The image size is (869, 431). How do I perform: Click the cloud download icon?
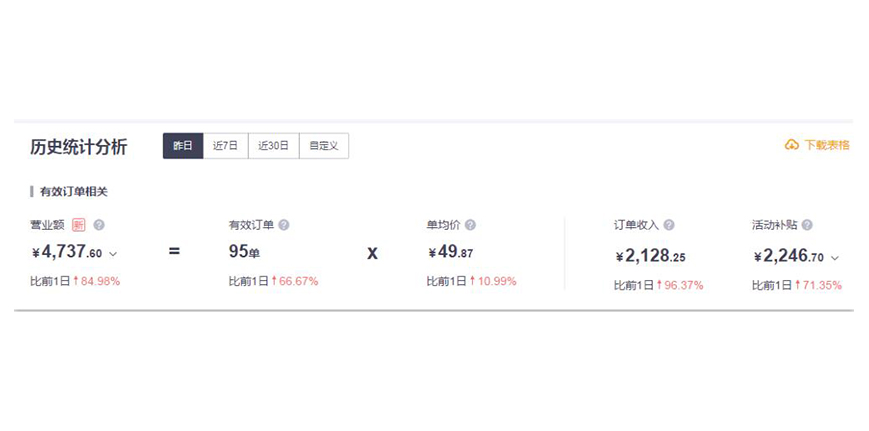click(791, 145)
